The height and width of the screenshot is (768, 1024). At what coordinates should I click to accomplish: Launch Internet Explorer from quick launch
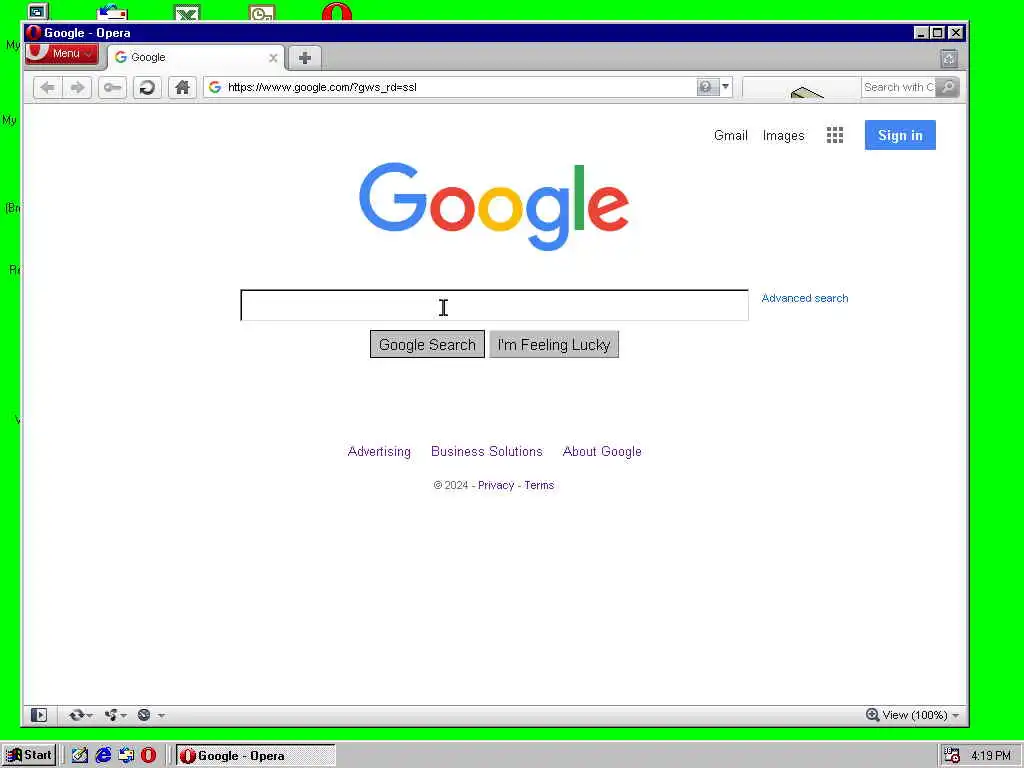pyautogui.click(x=103, y=755)
